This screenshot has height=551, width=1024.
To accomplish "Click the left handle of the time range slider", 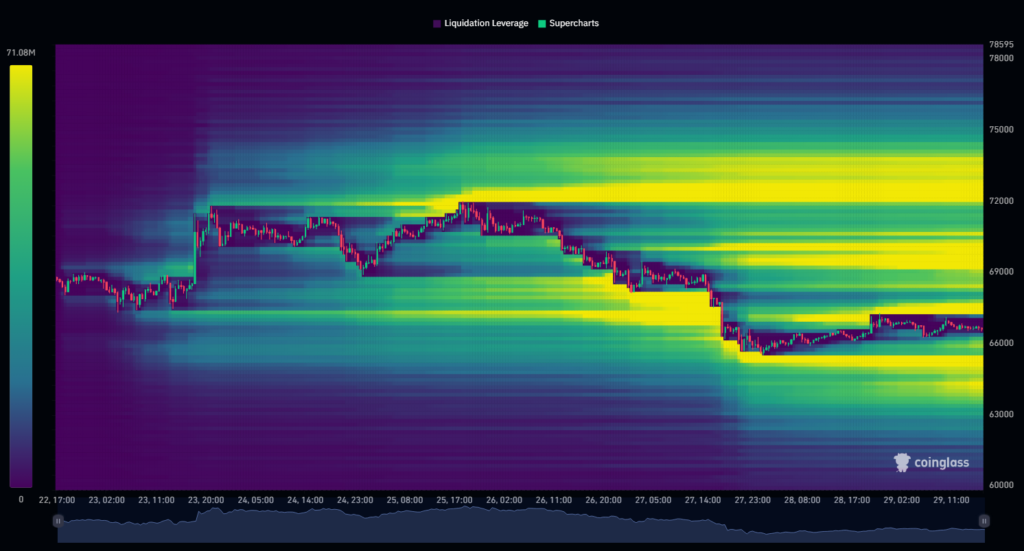I will (59, 520).
